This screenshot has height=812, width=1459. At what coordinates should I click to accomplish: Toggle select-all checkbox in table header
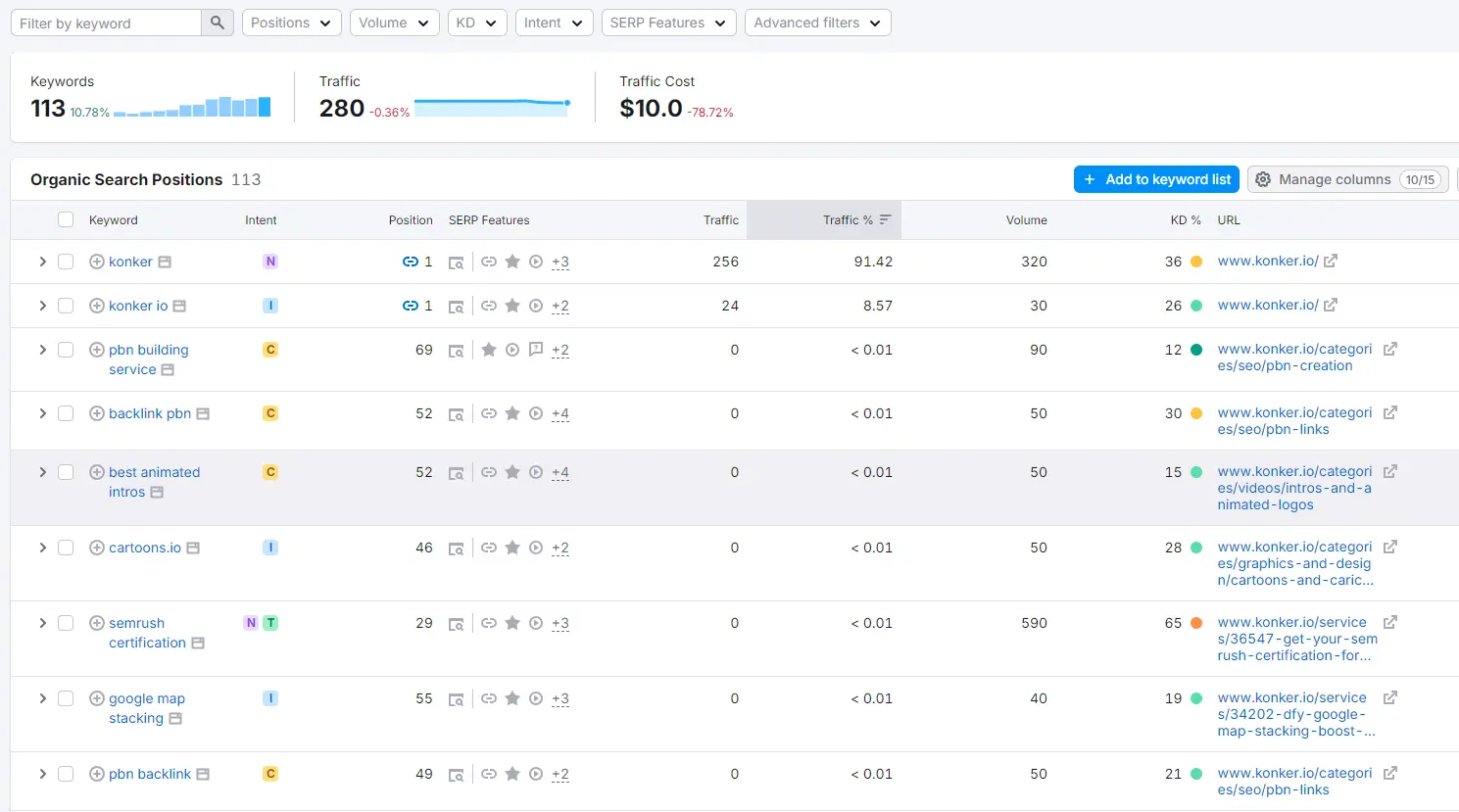click(x=66, y=219)
